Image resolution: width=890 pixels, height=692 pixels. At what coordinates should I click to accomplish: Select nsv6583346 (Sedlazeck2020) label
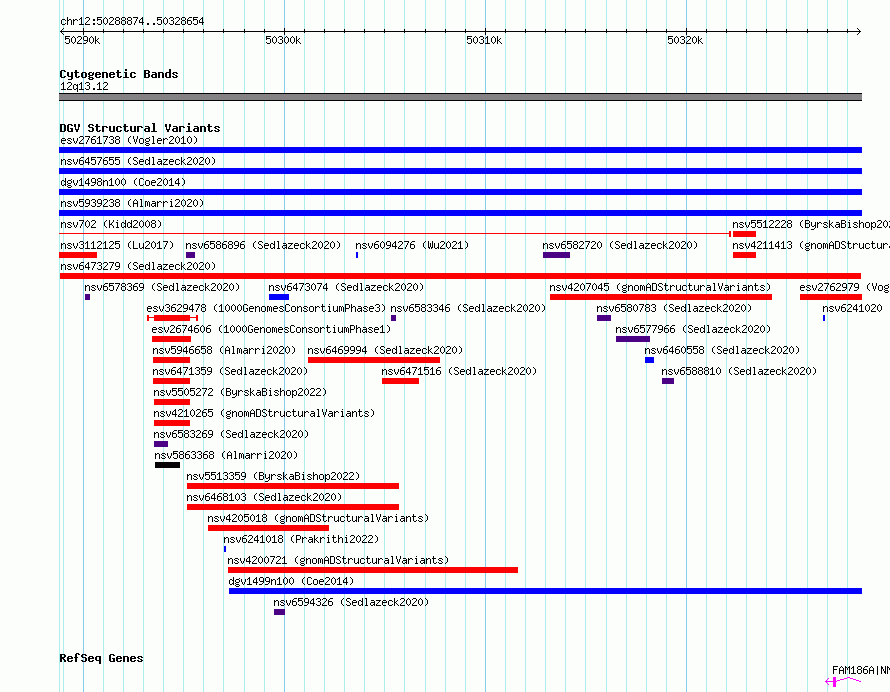point(468,308)
